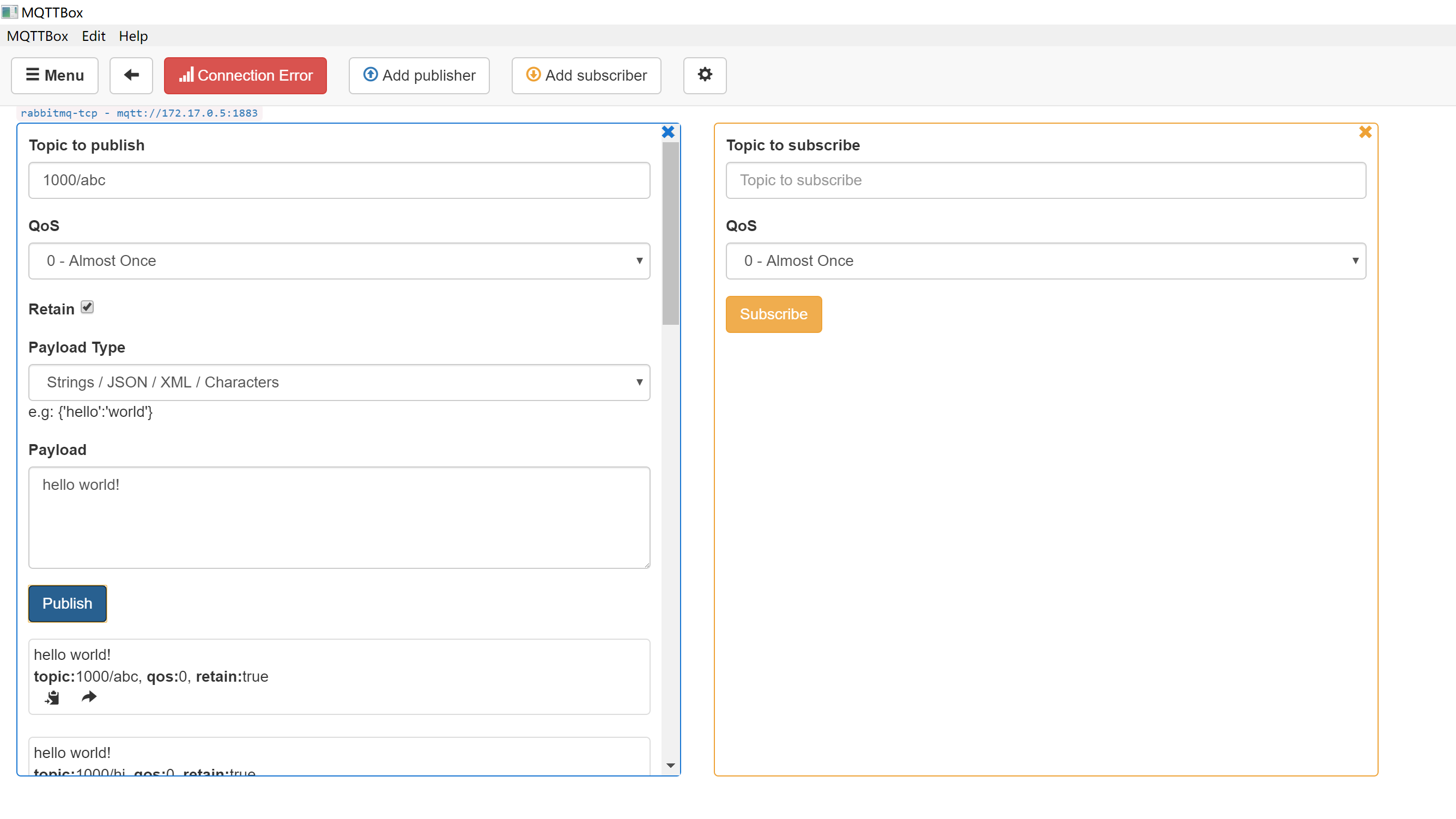Click the copy payload icon on first message
The height and width of the screenshot is (819, 1456).
(x=52, y=697)
